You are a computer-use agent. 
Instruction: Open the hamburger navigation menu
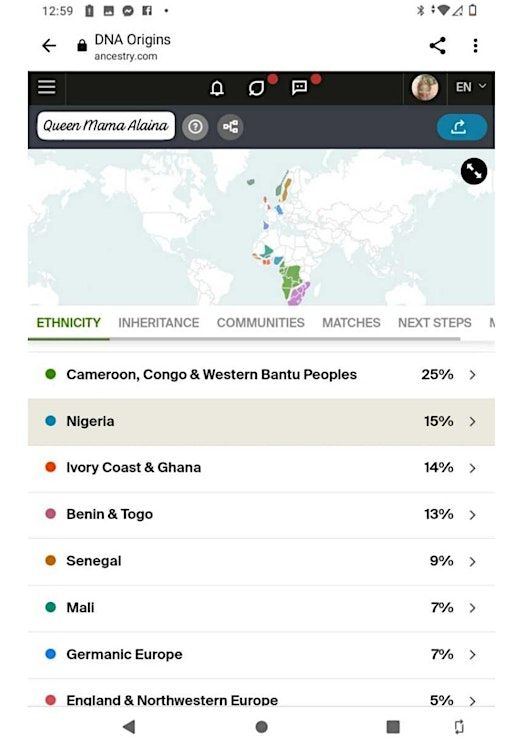(x=47, y=87)
